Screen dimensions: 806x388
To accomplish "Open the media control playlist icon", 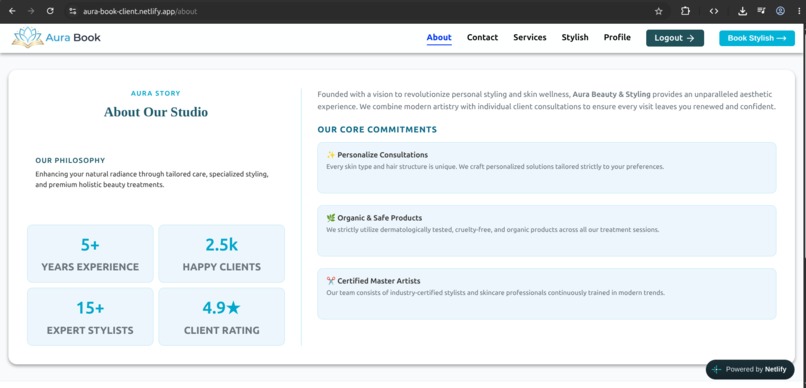I will (761, 11).
